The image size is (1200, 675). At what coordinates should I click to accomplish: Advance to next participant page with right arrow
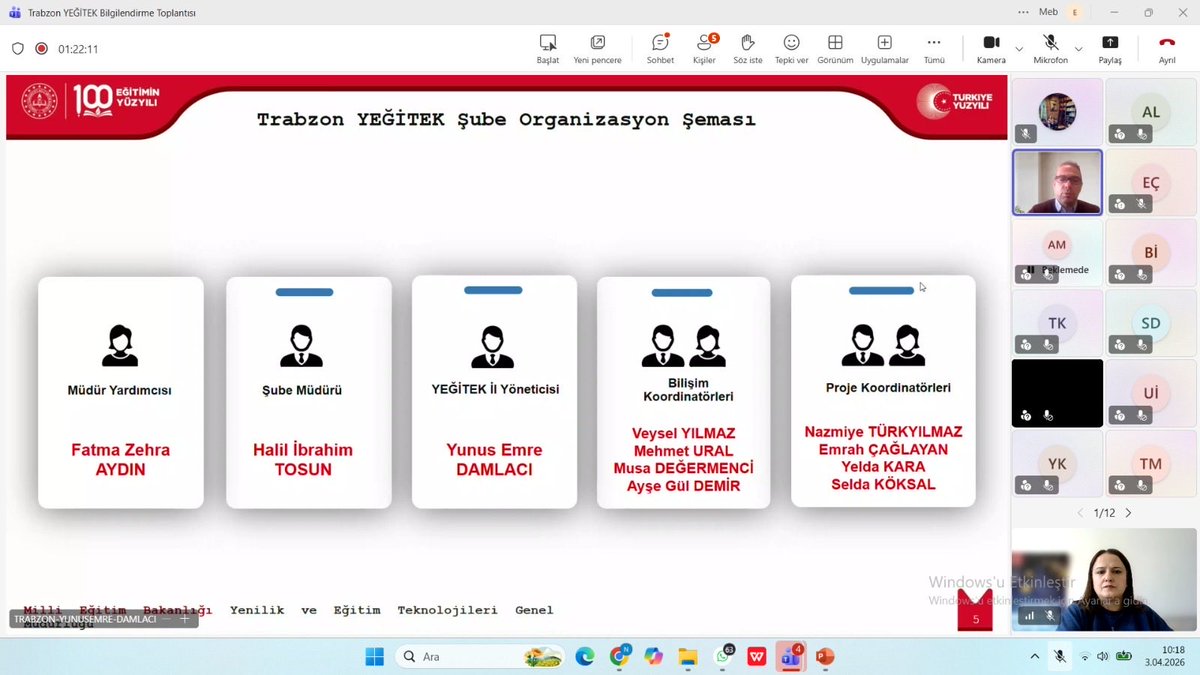(1127, 512)
